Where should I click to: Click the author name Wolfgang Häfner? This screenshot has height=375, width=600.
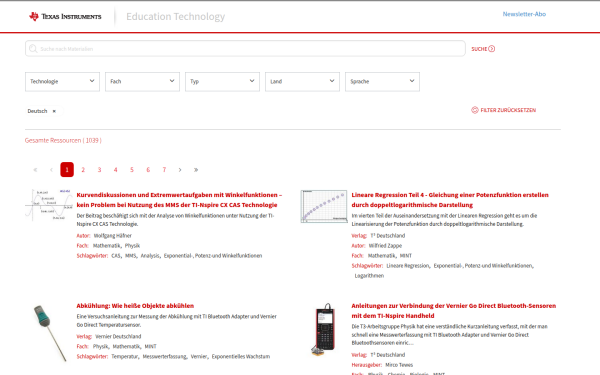click(112, 236)
